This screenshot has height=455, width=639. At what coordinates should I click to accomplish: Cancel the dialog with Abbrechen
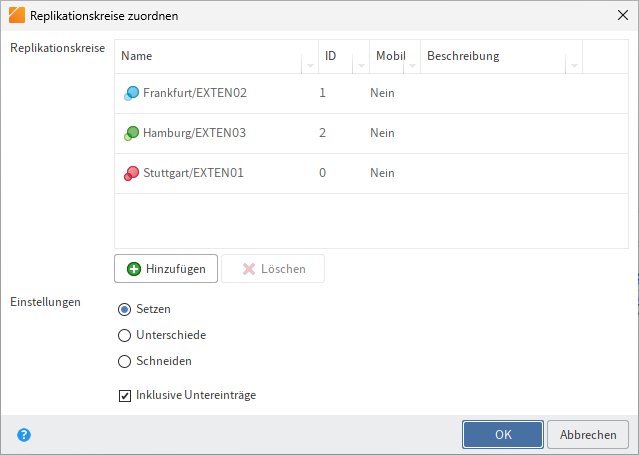point(588,435)
